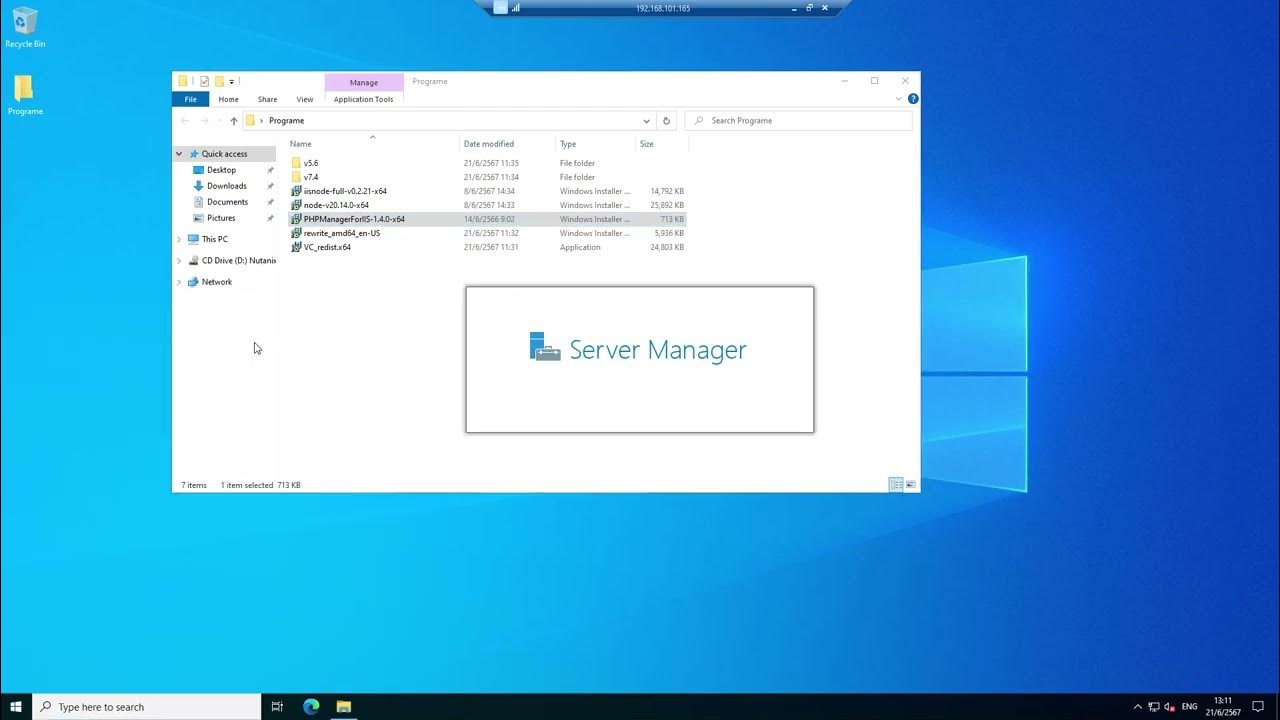Viewport: 1280px width, 720px height.
Task: Open the Home ribbon tab
Action: coord(229,99)
